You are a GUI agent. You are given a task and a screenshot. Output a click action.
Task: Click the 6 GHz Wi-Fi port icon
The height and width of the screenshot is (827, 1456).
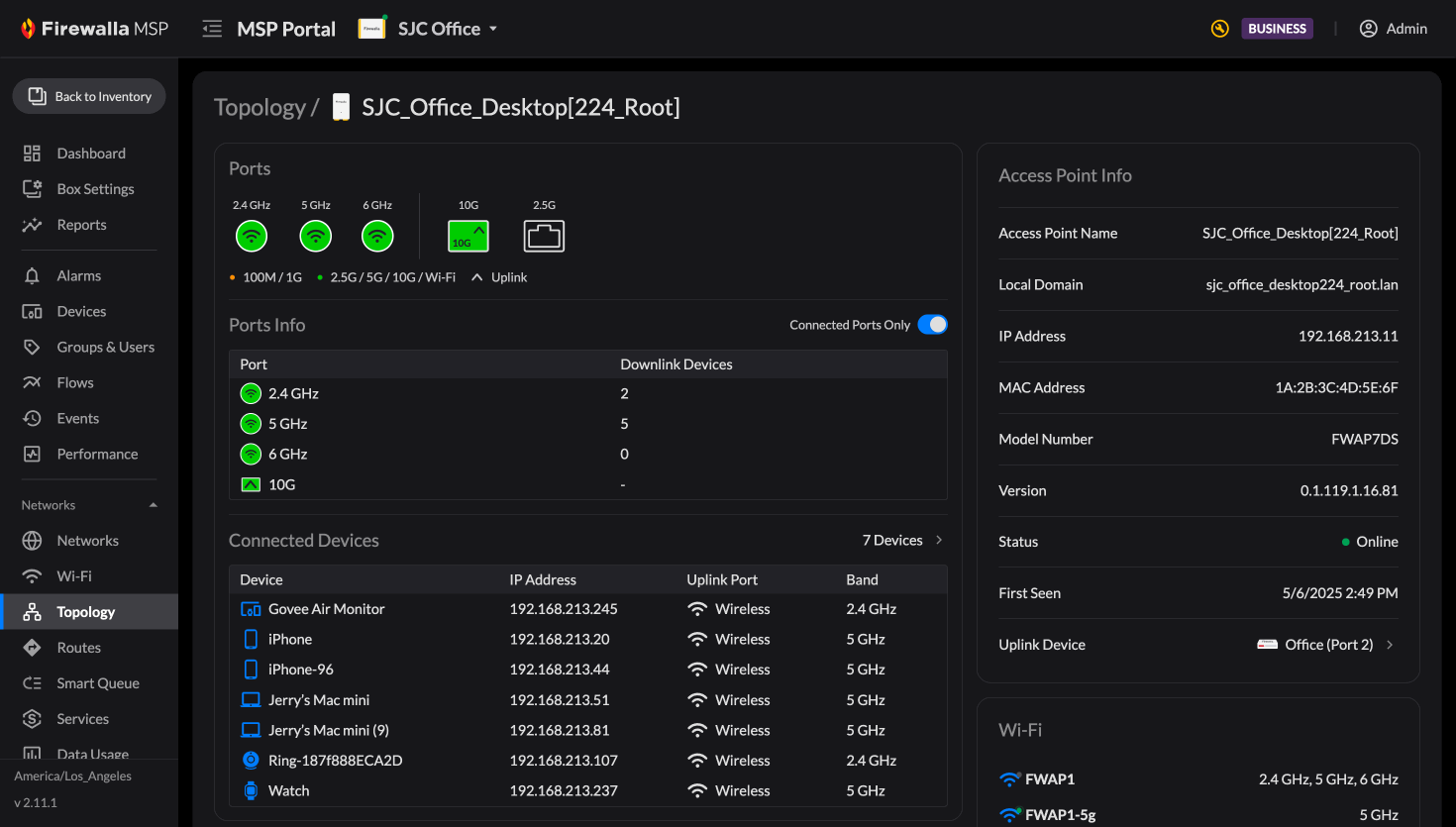(377, 237)
